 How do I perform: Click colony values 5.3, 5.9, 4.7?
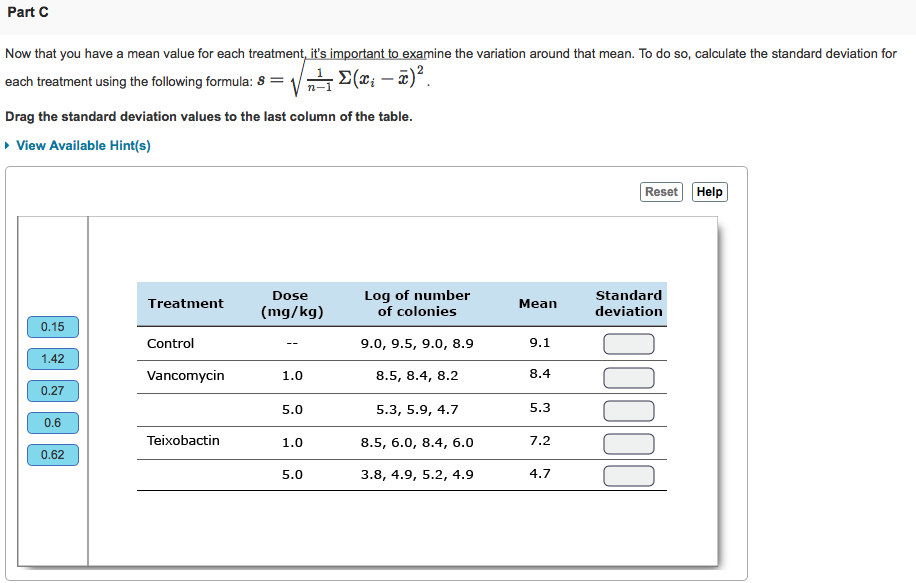(x=417, y=410)
